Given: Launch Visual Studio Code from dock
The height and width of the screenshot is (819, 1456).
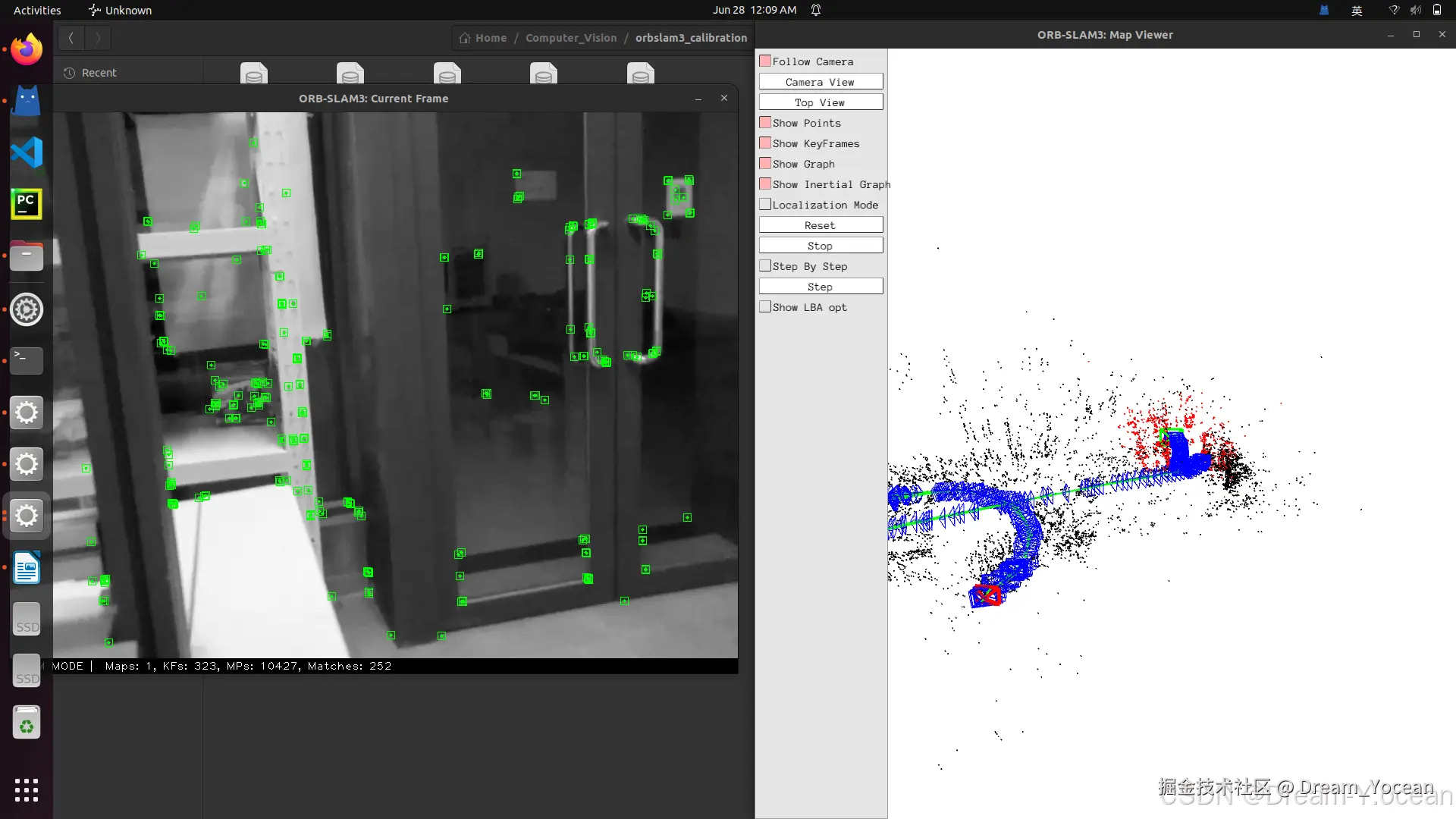Looking at the screenshot, I should click(x=27, y=152).
